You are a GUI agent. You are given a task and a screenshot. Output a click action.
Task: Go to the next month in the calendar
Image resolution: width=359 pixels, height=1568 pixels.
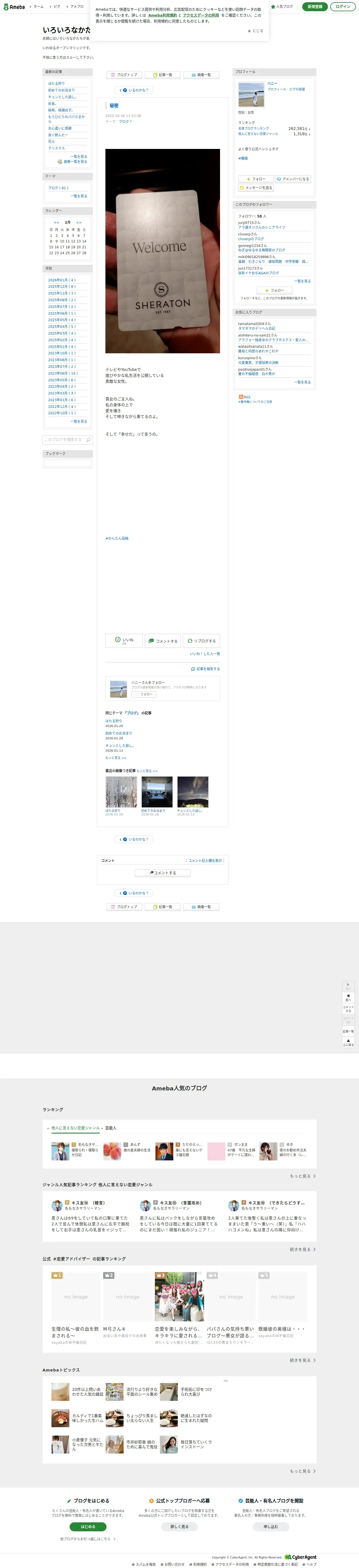tap(79, 223)
